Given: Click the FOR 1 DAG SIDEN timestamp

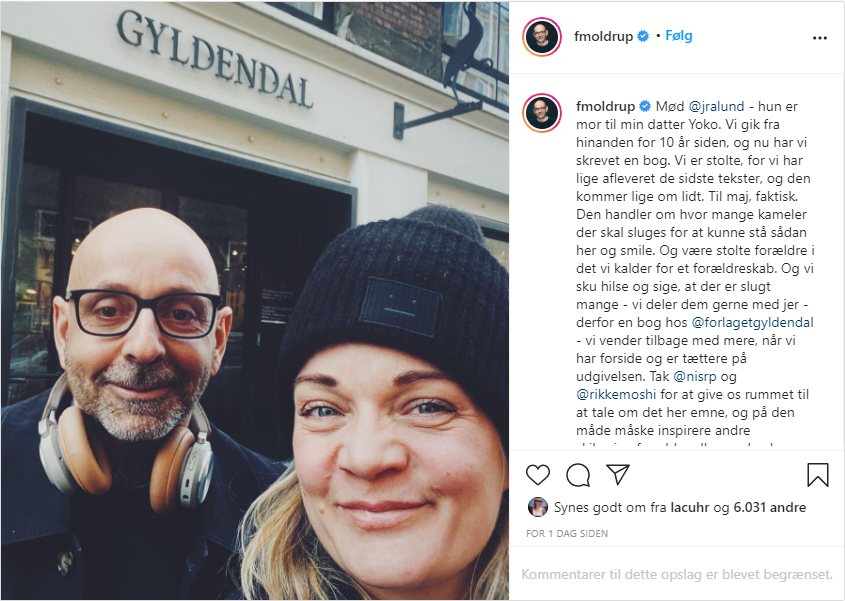Looking at the screenshot, I should pyautogui.click(x=567, y=534).
